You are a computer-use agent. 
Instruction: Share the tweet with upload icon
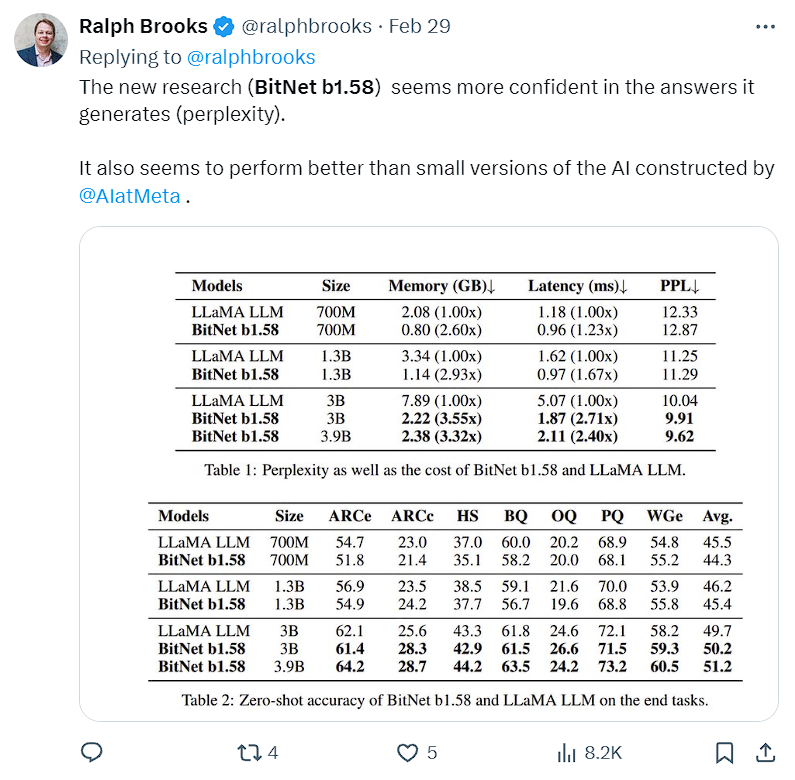(x=766, y=752)
